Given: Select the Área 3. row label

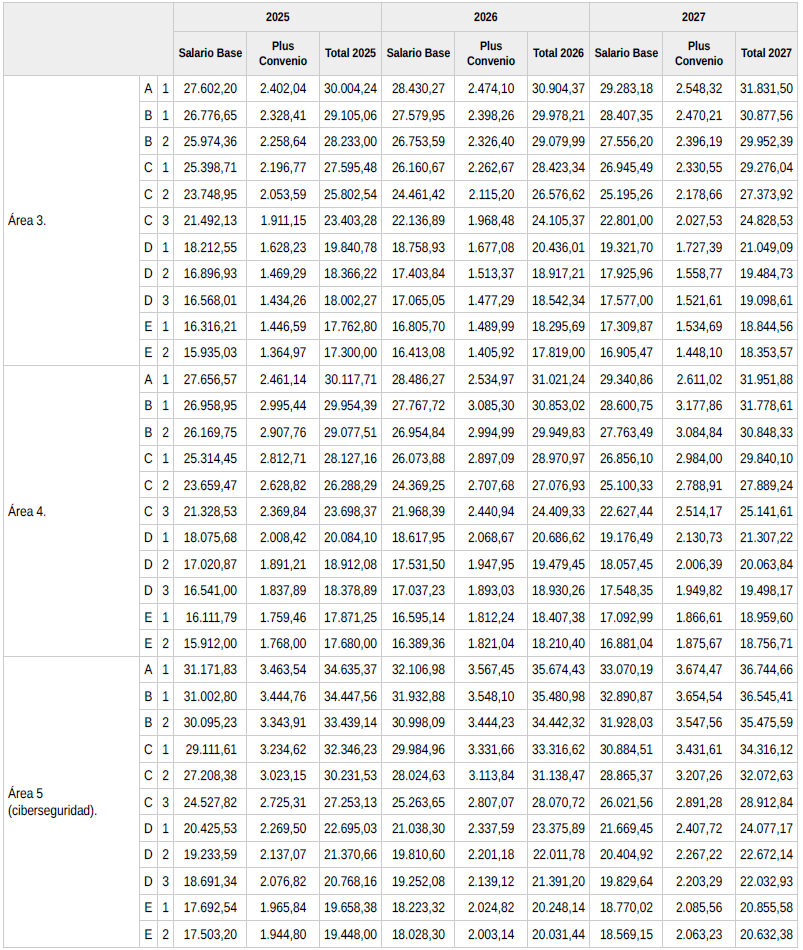Looking at the screenshot, I should (x=27, y=220).
